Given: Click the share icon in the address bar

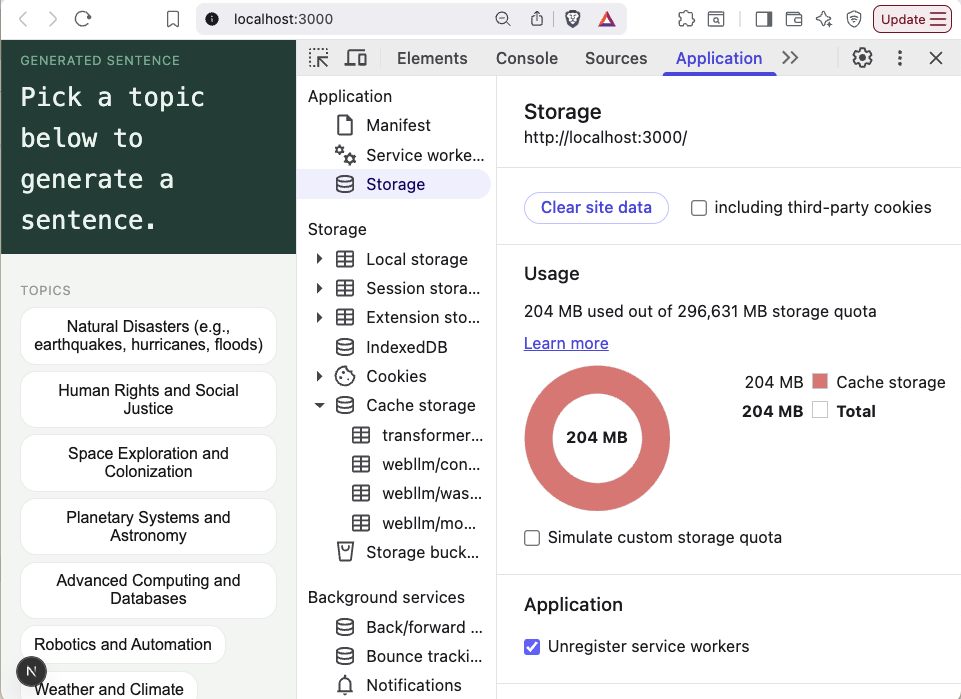Looking at the screenshot, I should [537, 19].
